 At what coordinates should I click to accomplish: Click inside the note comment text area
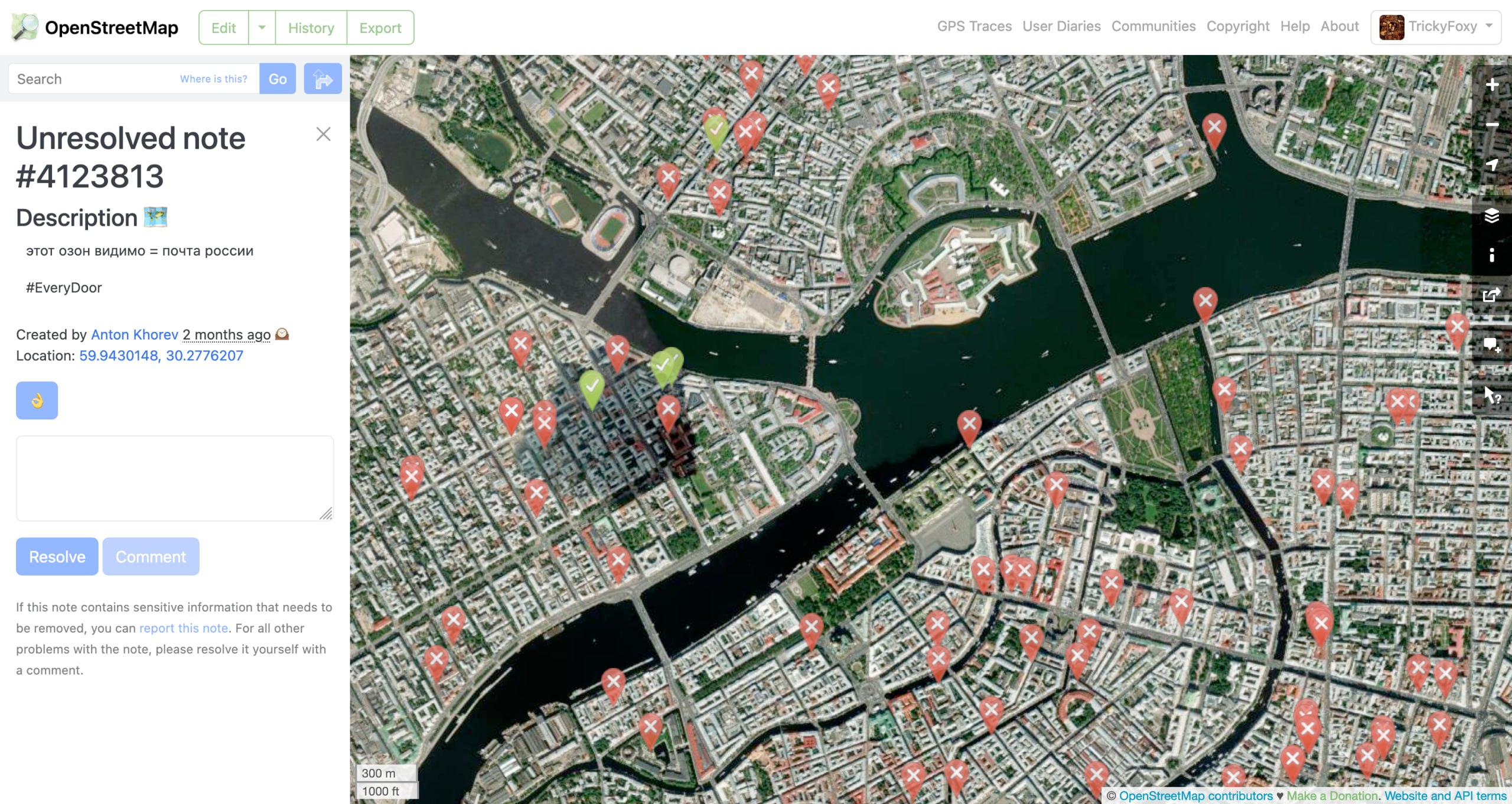click(174, 478)
